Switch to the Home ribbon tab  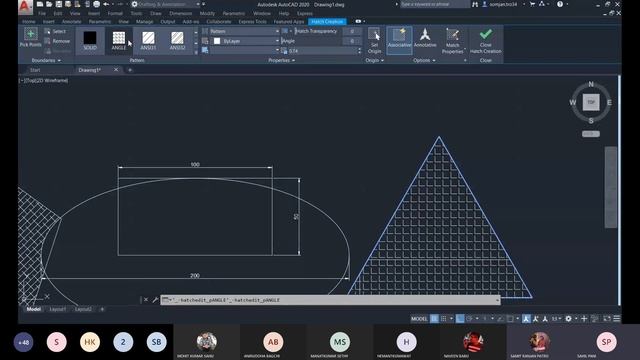29,22
